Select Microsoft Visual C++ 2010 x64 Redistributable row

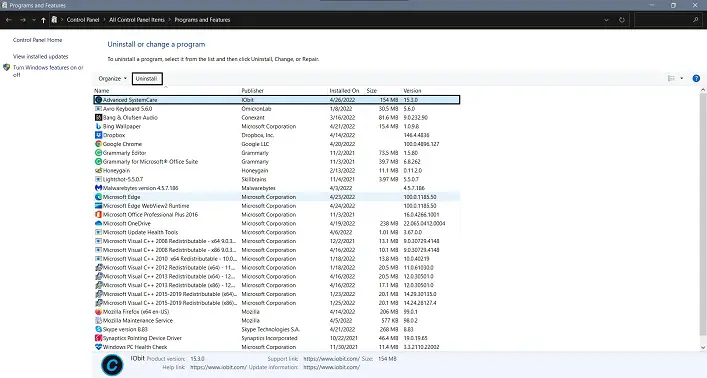pos(276,259)
